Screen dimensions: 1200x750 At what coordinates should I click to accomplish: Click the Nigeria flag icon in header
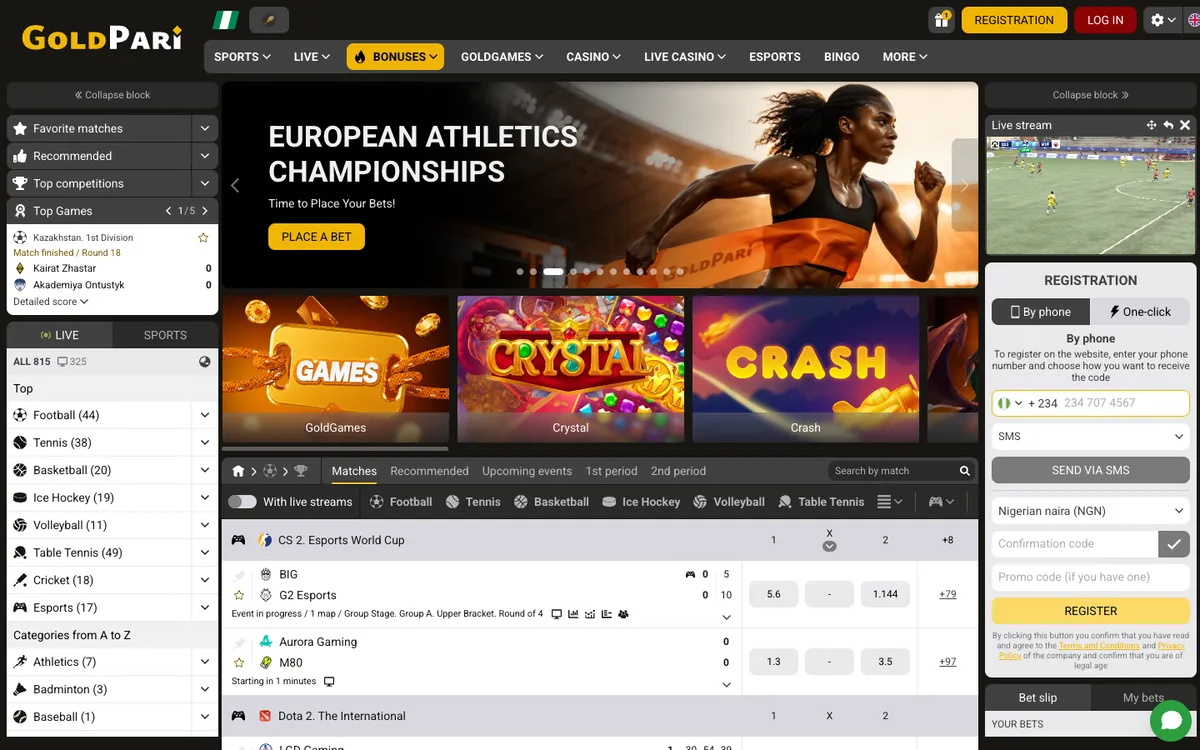point(225,20)
